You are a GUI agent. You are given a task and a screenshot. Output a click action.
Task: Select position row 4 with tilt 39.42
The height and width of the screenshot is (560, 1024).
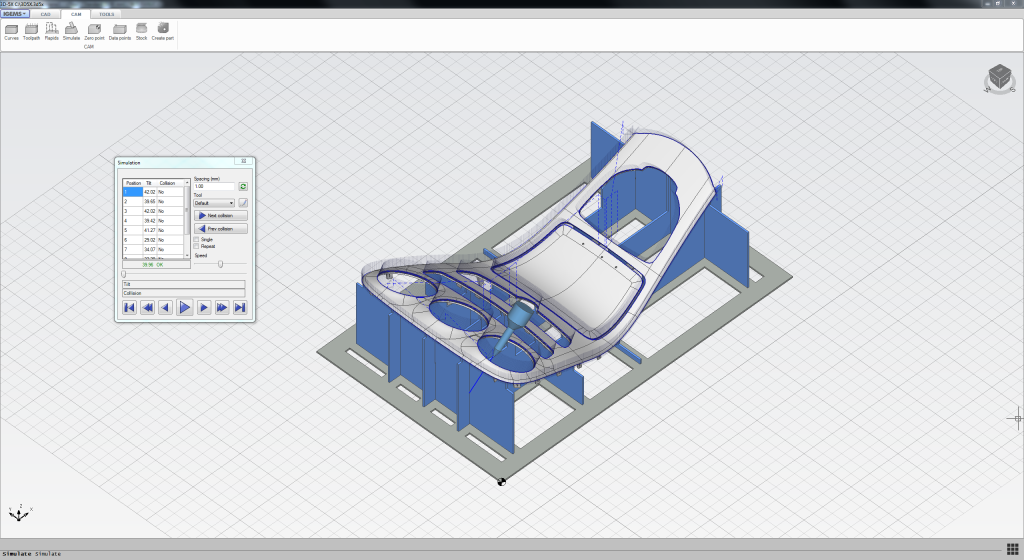153,221
